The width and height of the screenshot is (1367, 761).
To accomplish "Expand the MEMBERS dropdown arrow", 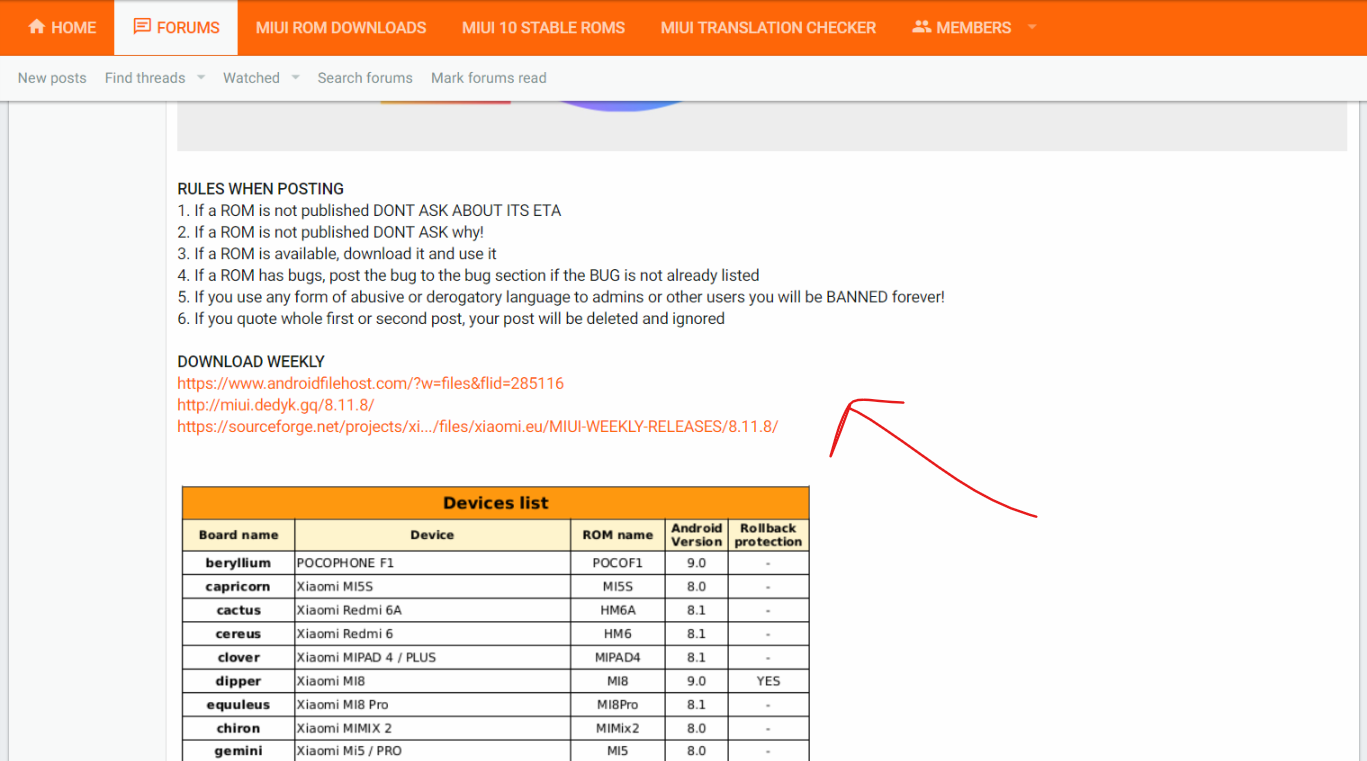I will pyautogui.click(x=1032, y=28).
